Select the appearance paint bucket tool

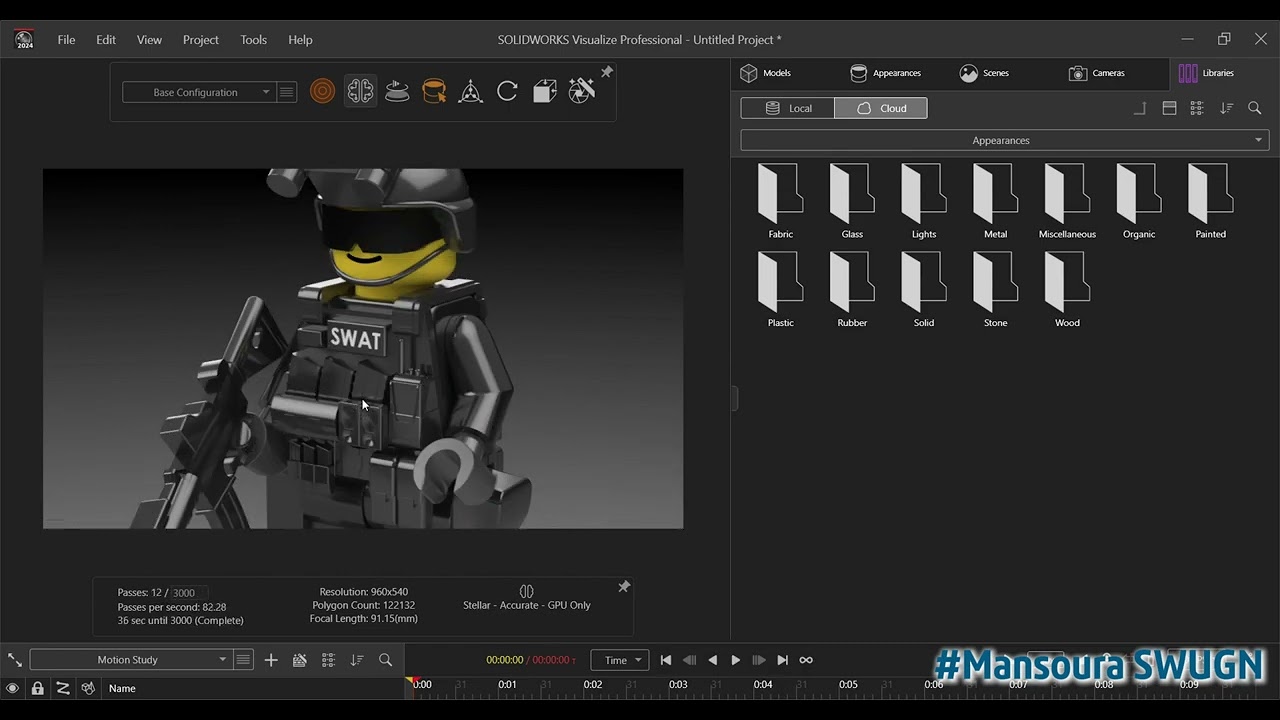(x=434, y=92)
